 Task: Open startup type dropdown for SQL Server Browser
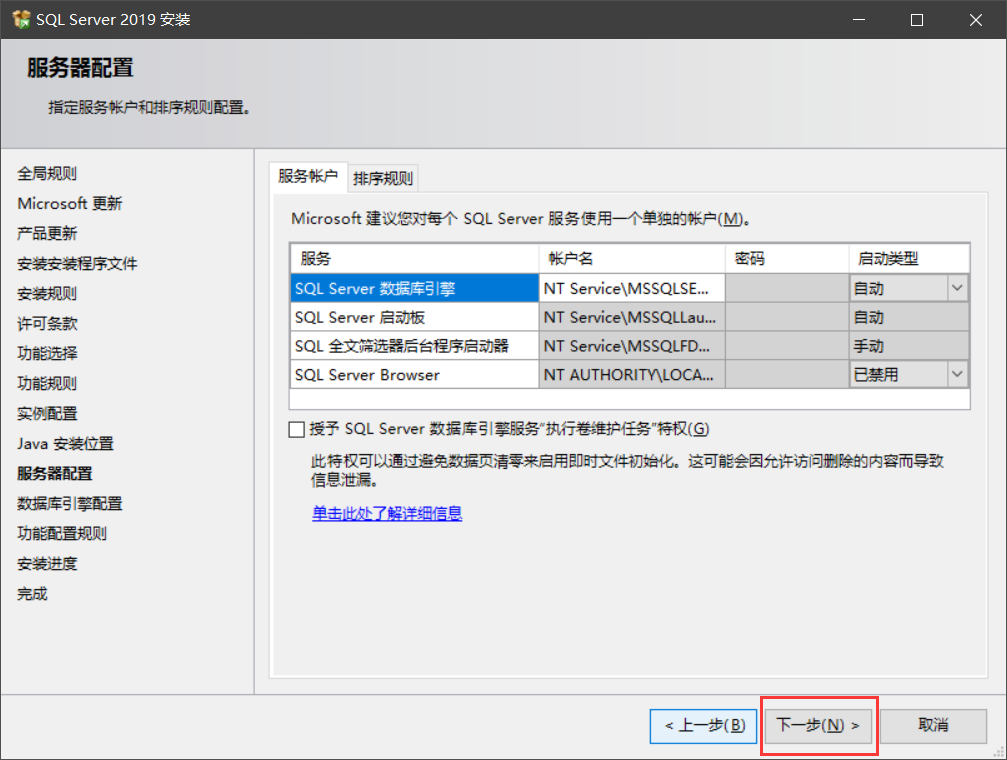(x=957, y=374)
